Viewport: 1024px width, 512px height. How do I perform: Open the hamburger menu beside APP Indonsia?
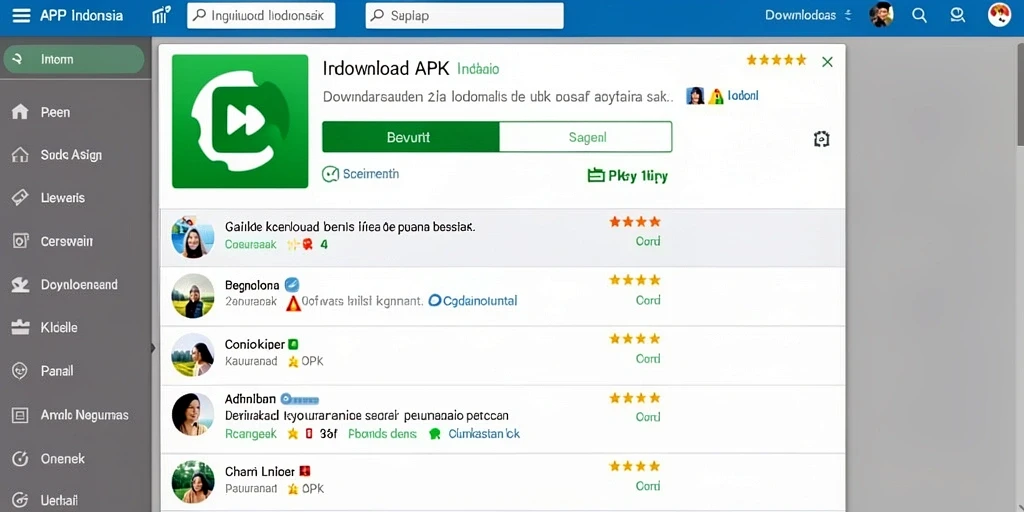pos(21,16)
